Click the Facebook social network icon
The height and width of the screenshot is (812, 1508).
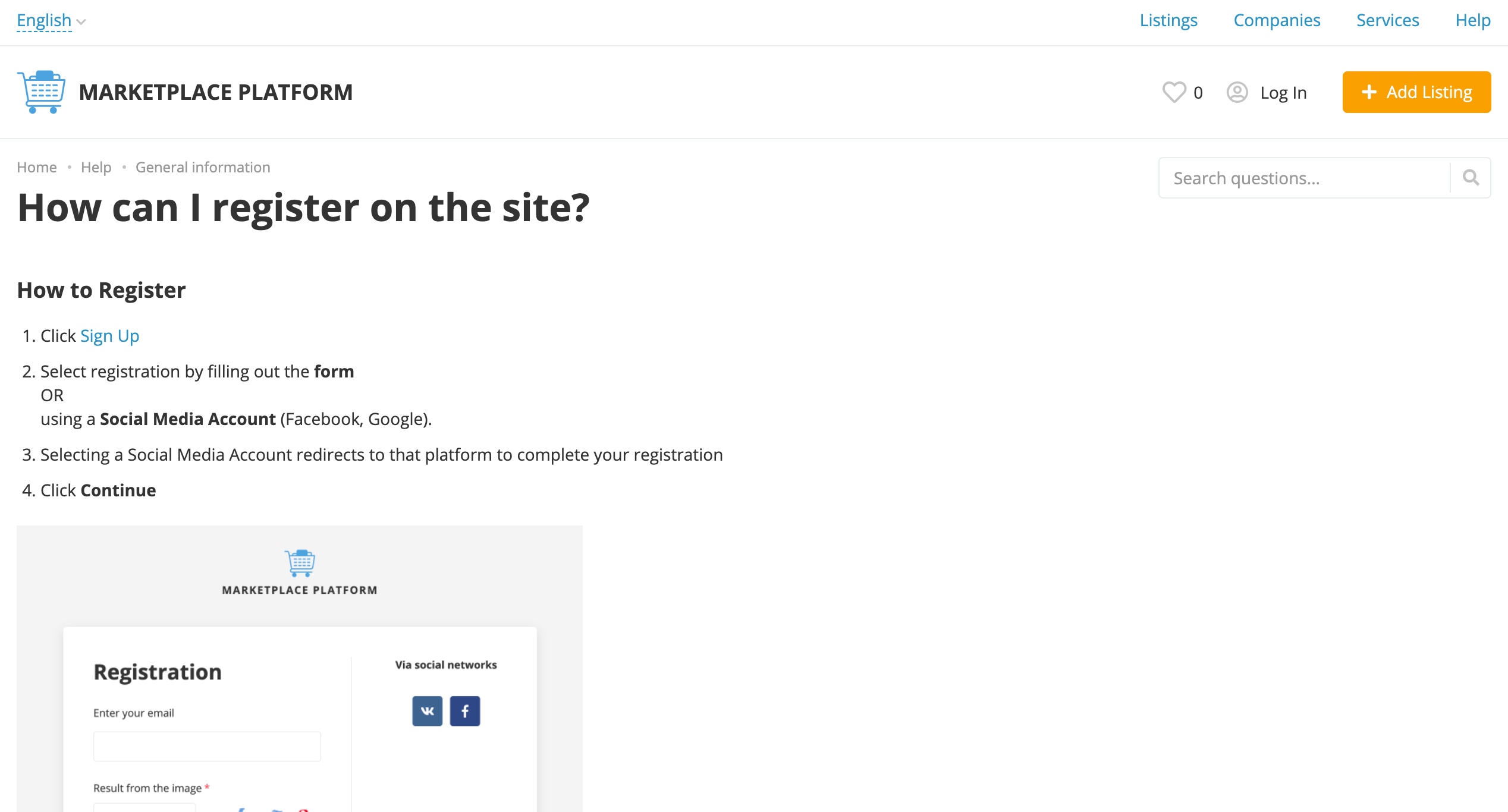(464, 711)
